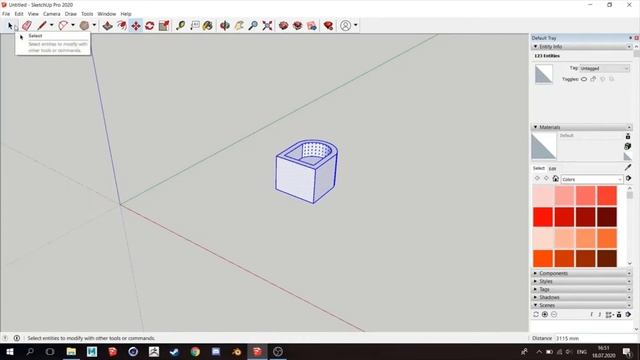Select the Orbit tool
The height and width of the screenshot is (360, 640).
[224, 26]
